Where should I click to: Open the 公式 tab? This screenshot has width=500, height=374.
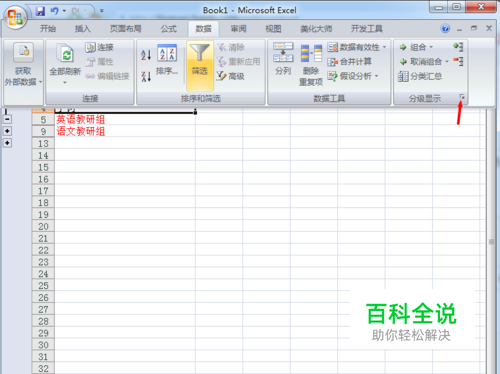[x=169, y=29]
